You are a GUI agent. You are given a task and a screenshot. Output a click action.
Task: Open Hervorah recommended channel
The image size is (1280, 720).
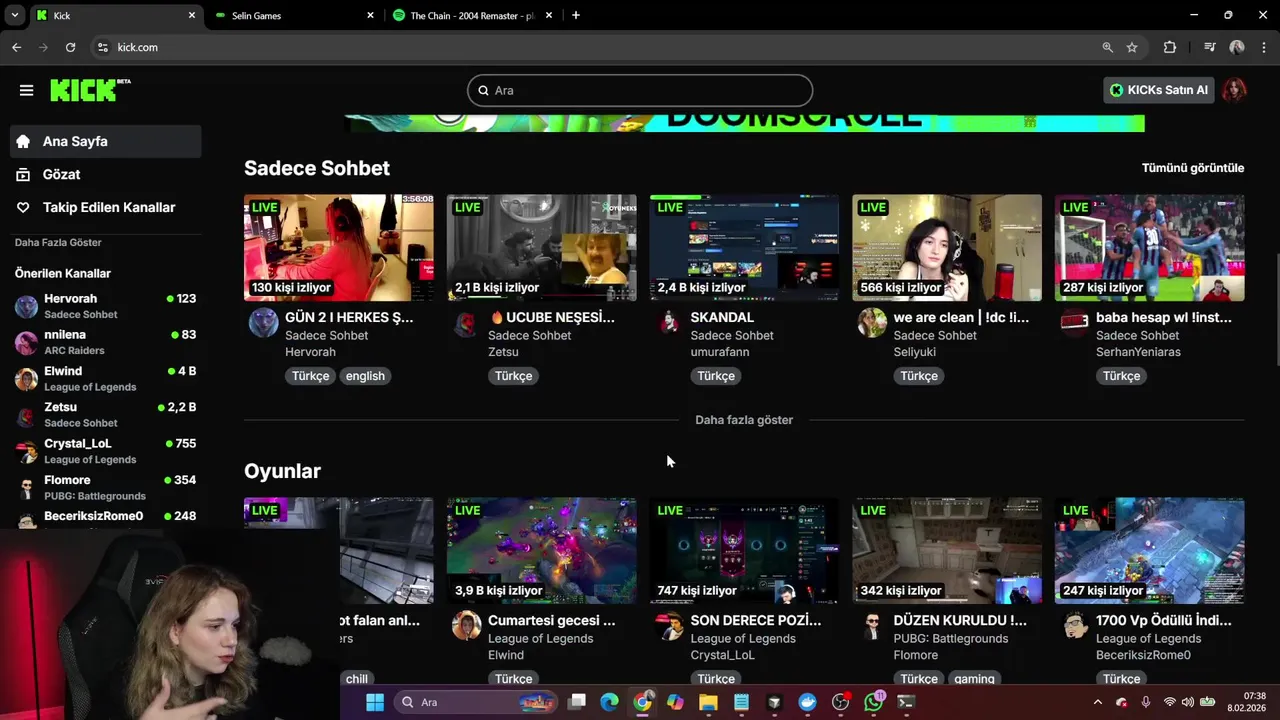pos(106,306)
